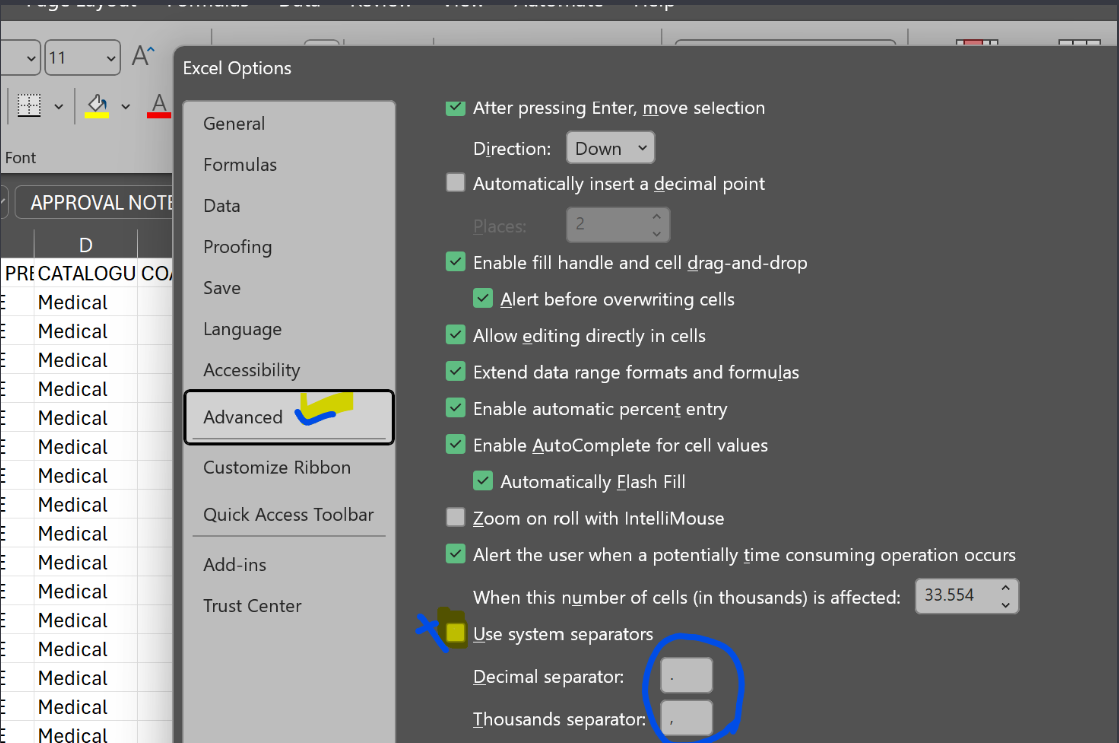The image size is (1119, 743).
Task: Decrease the cells-affected value with down arrow
Action: coord(1006,605)
